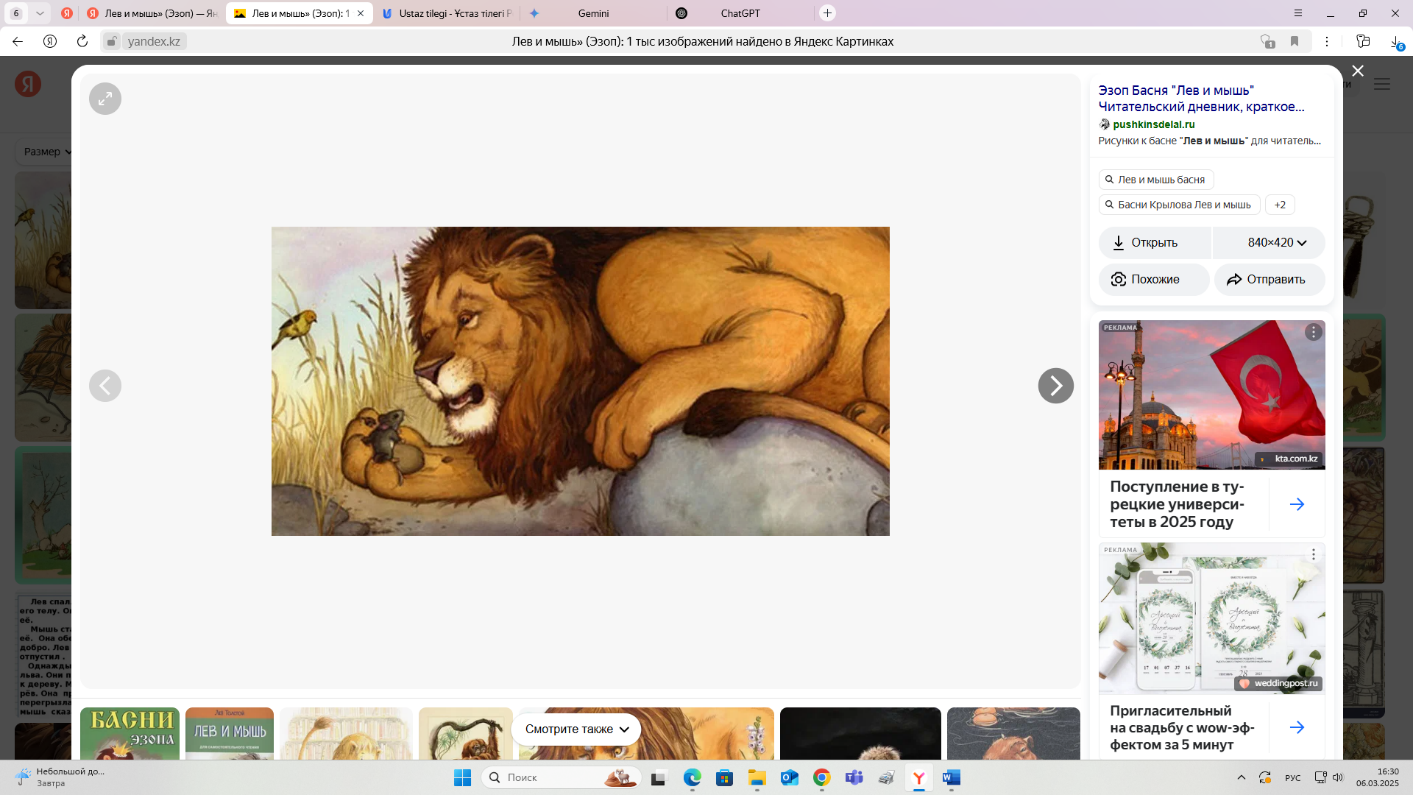Open the 840×420 image size dropdown
The image size is (1413, 795).
coord(1269,243)
